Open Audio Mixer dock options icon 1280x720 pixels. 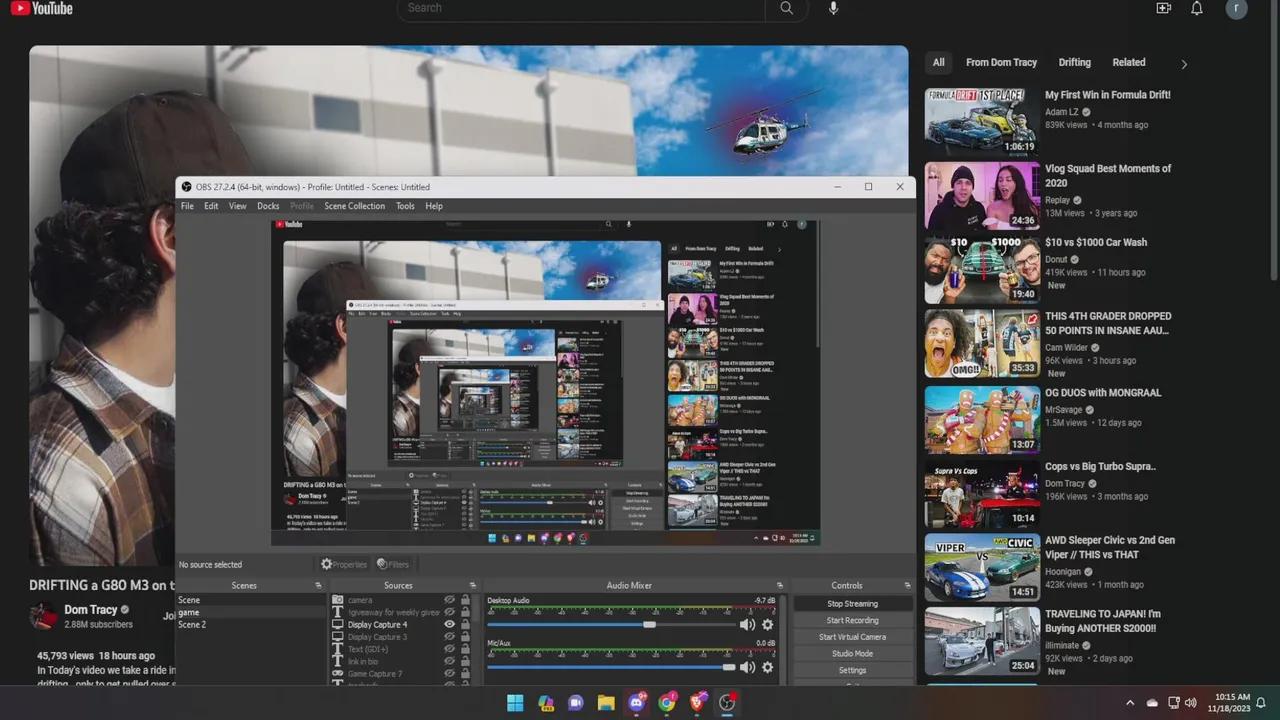coord(780,586)
